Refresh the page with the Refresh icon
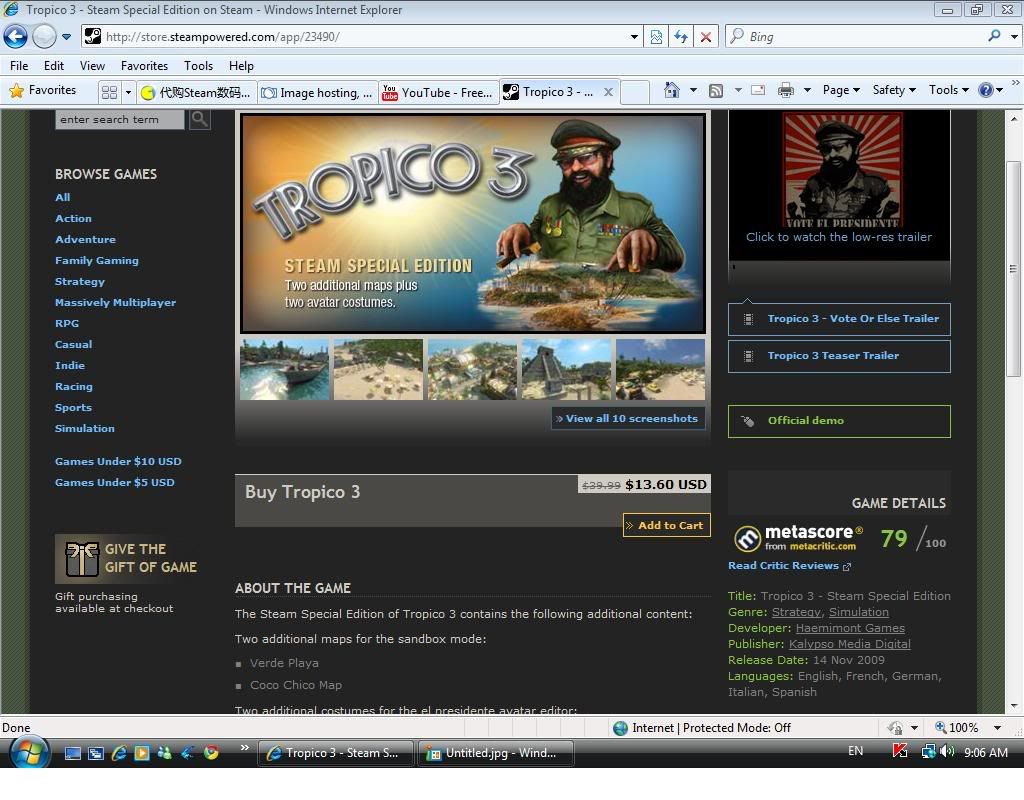Screen dimensions: 1024x800 (681, 37)
